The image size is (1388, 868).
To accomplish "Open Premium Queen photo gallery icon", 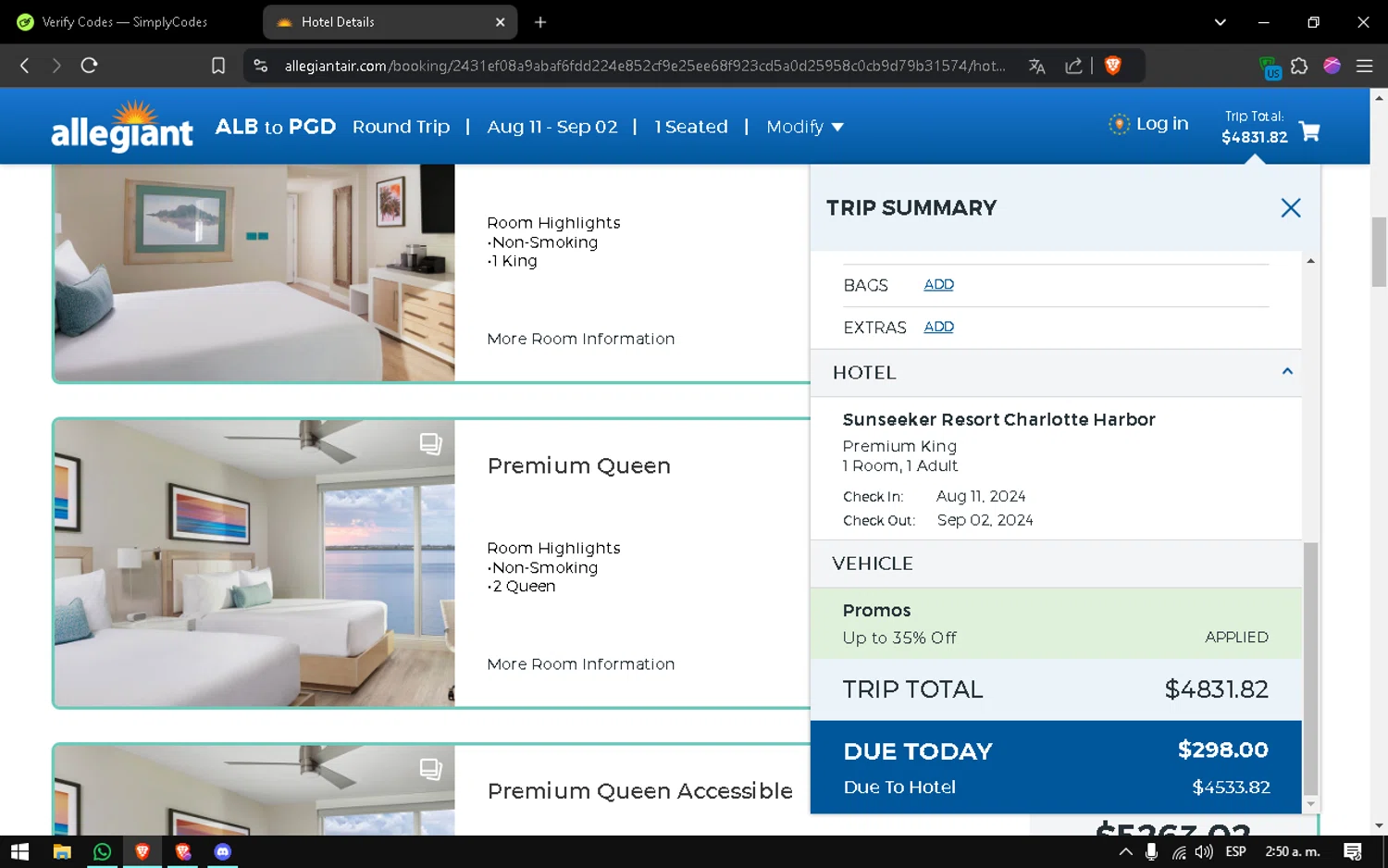I will point(430,443).
